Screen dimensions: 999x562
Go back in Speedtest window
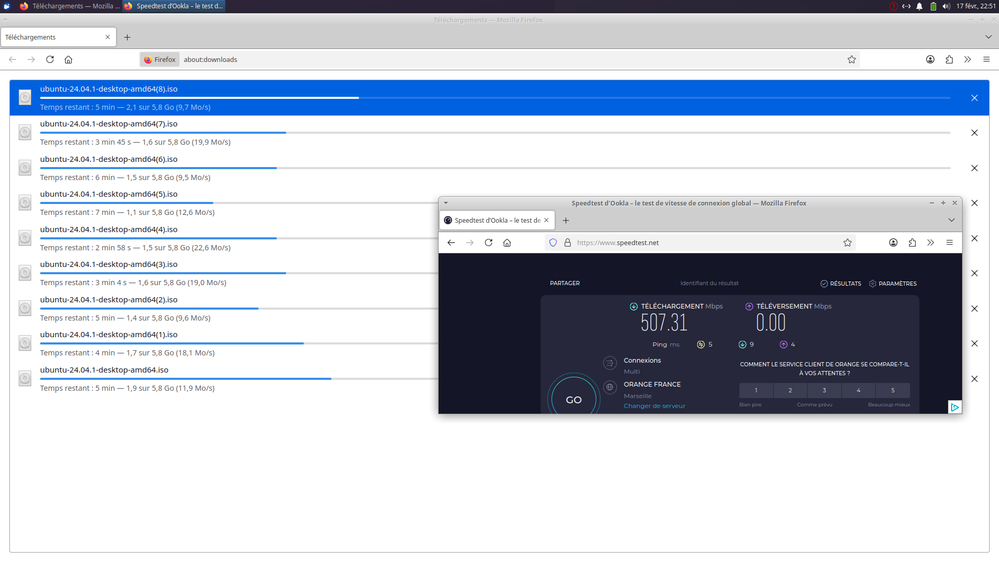pos(451,243)
